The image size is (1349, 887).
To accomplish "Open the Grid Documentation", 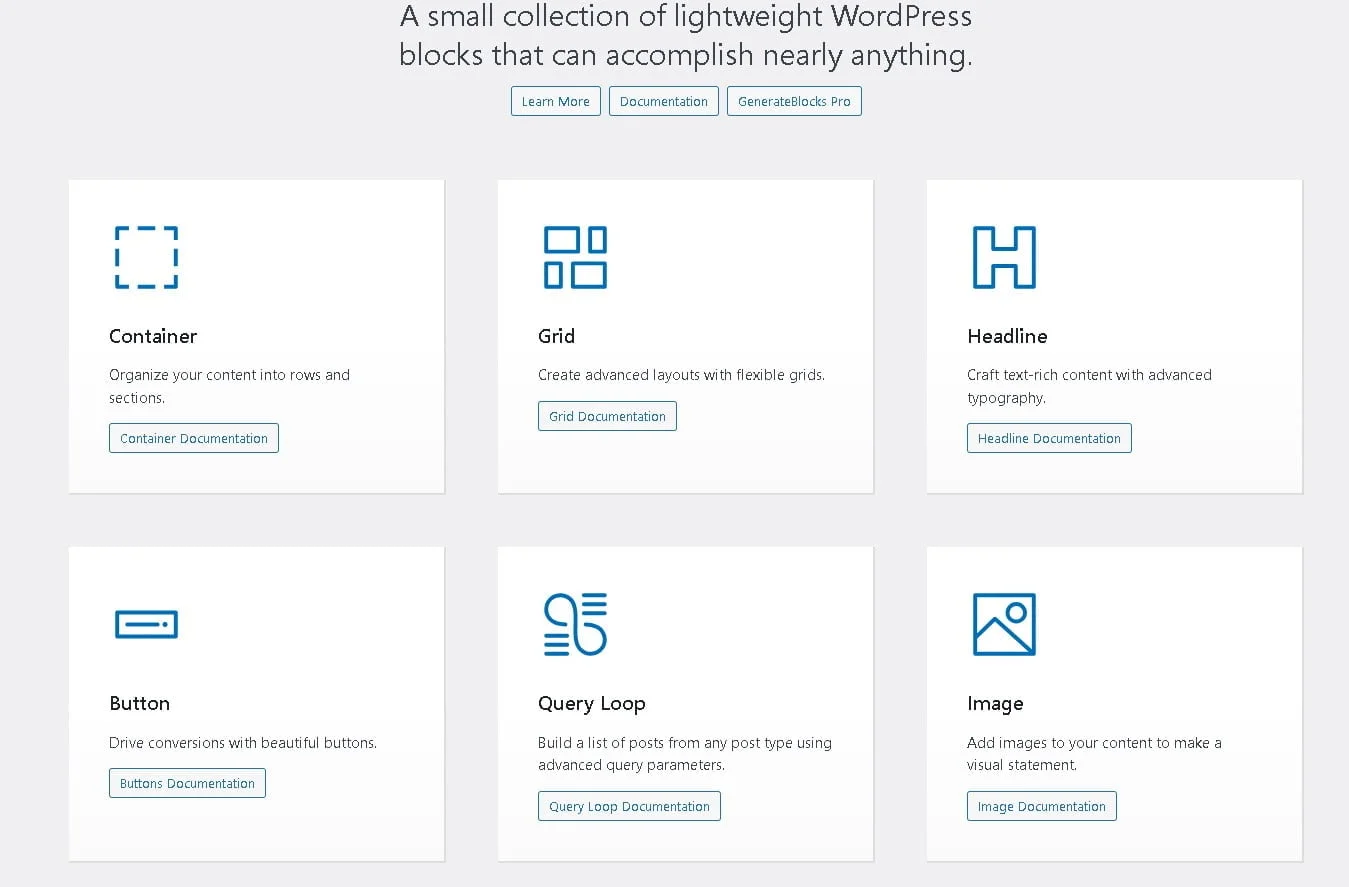I will [607, 415].
